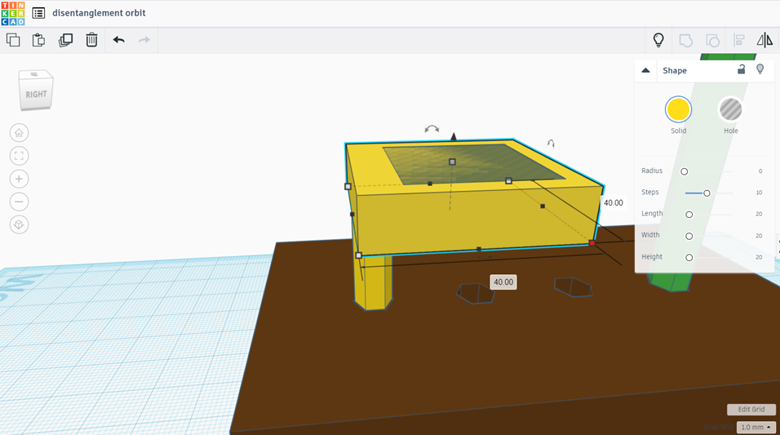Click the Mirror tool icon
The width and height of the screenshot is (780, 435).
click(x=765, y=40)
